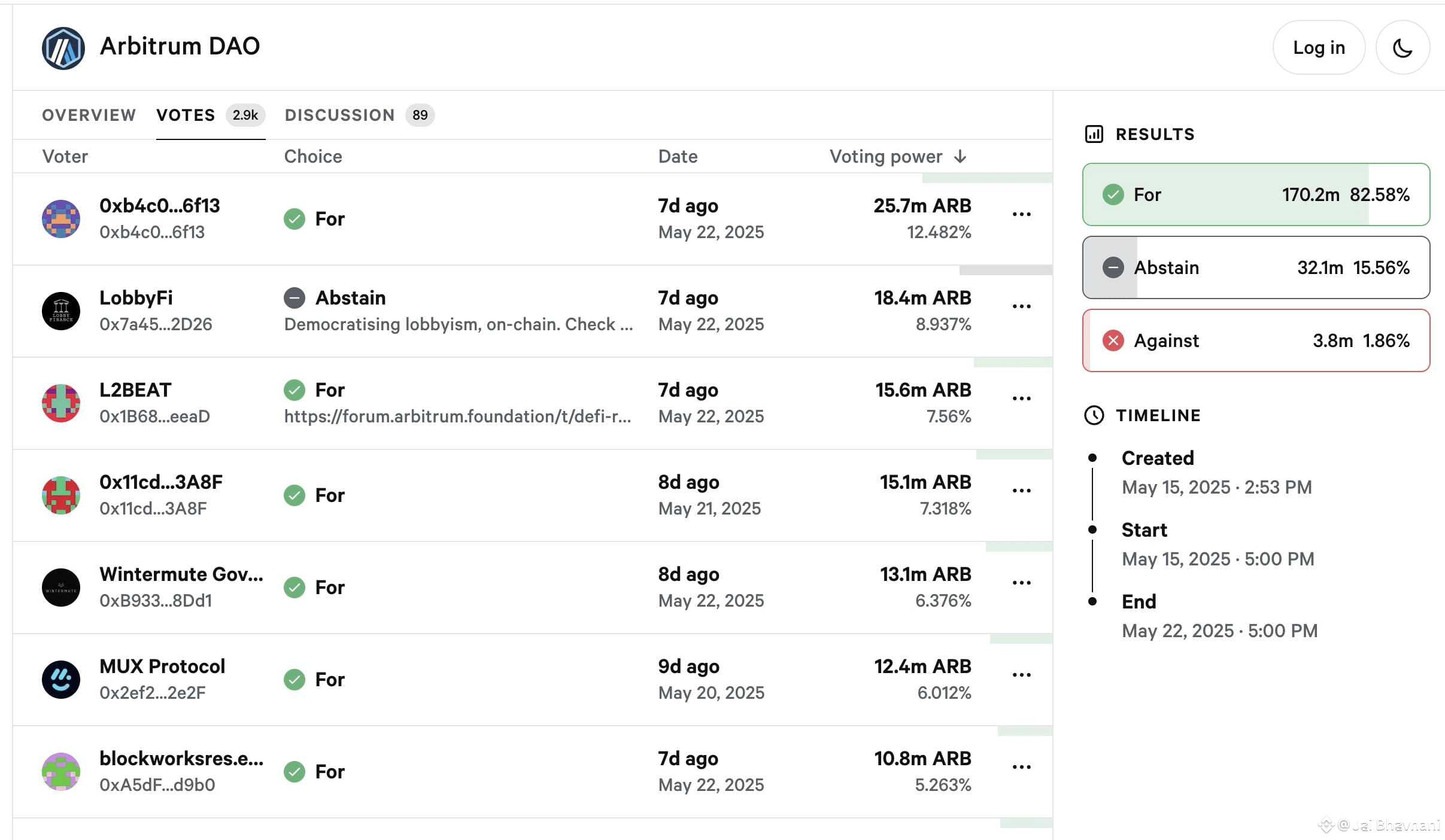
Task: Click the address 0x7a45...2D26
Action: click(156, 324)
